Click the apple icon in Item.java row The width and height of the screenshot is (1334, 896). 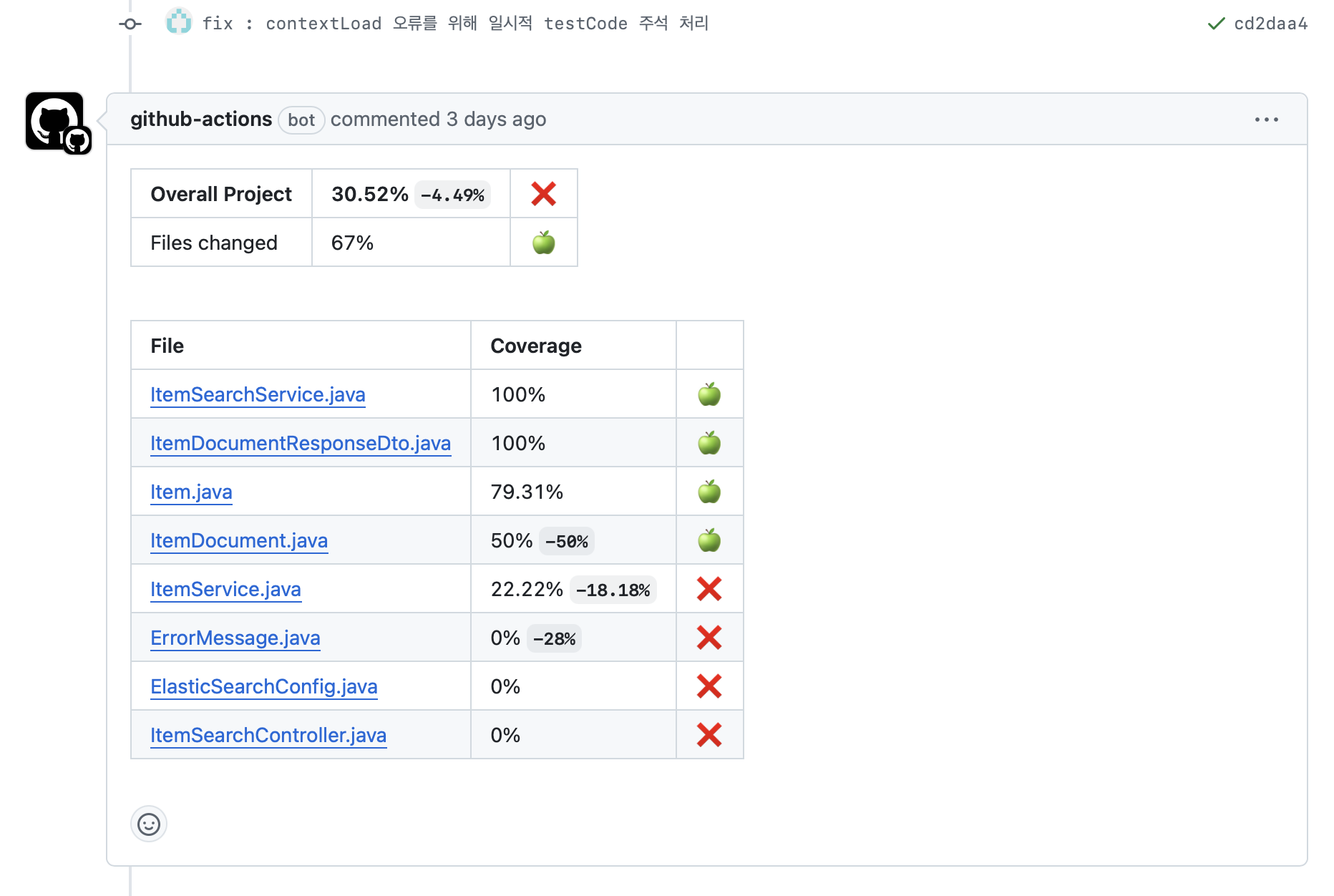(709, 492)
